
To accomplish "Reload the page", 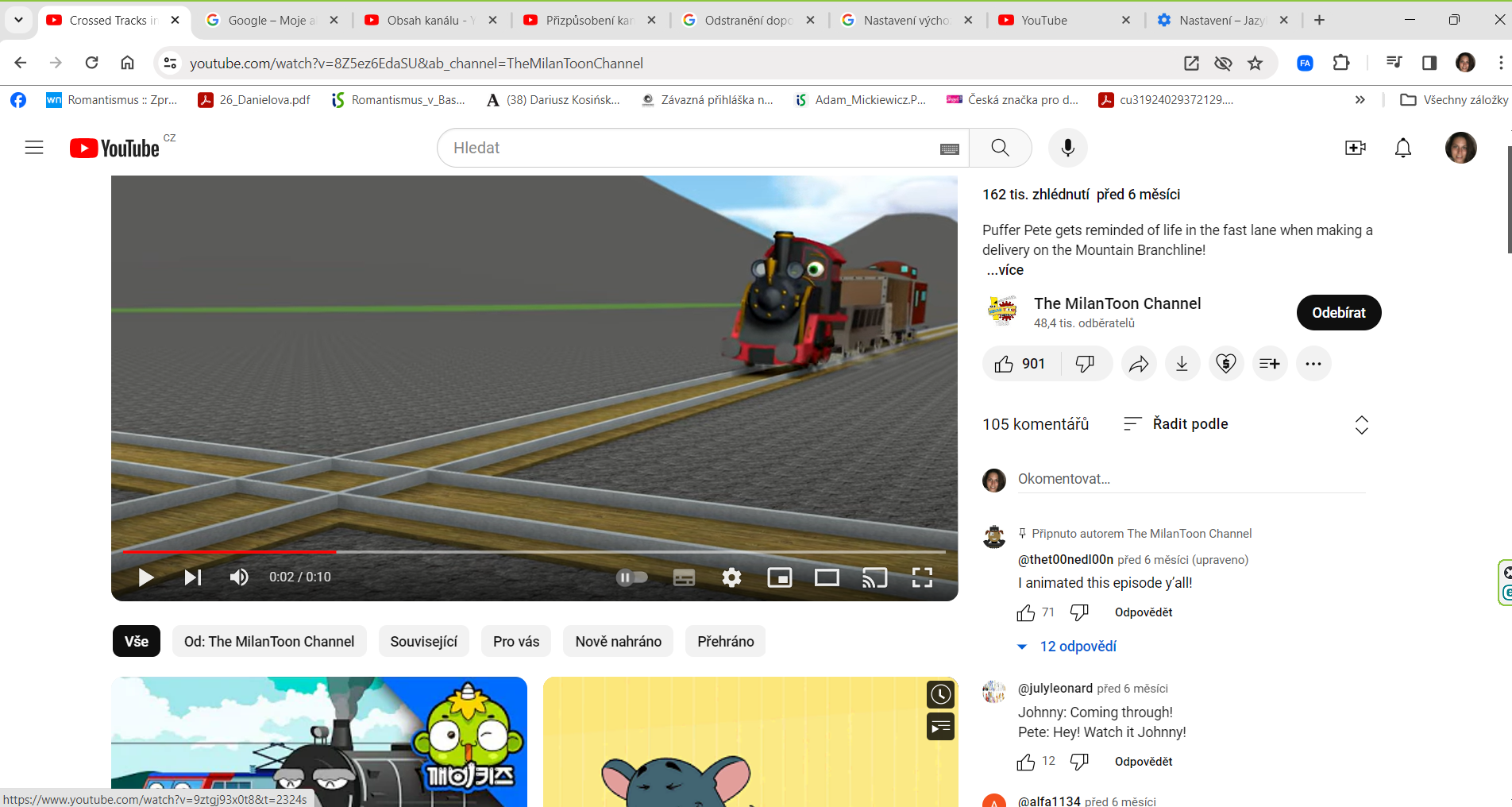I will pyautogui.click(x=92, y=63).
